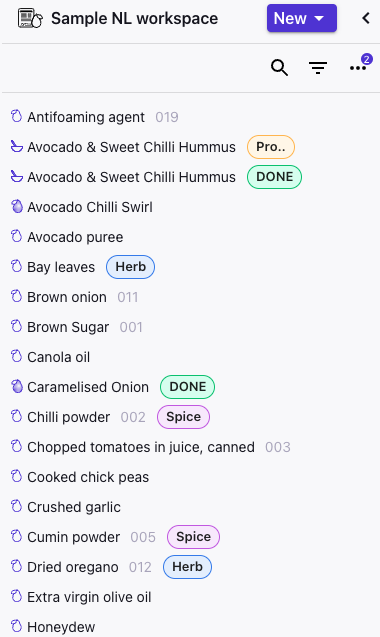The image size is (380, 637).
Task: Open the filter list icon
Action: coord(318,67)
